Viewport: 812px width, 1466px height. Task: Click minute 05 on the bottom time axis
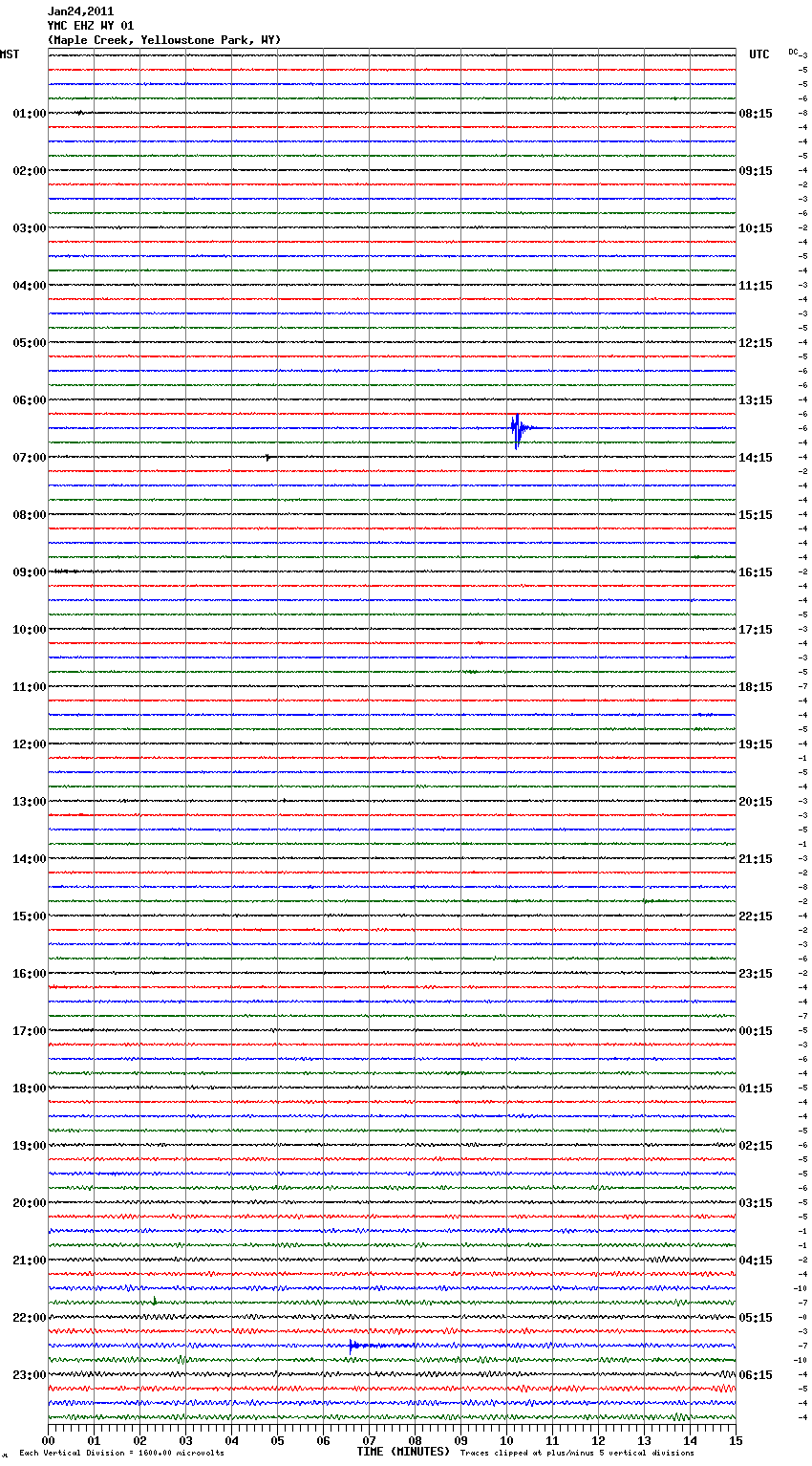click(278, 1440)
